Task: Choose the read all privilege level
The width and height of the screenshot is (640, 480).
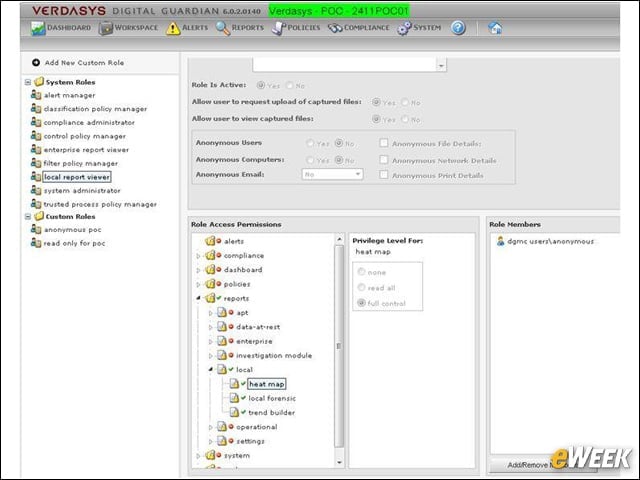Action: click(361, 287)
